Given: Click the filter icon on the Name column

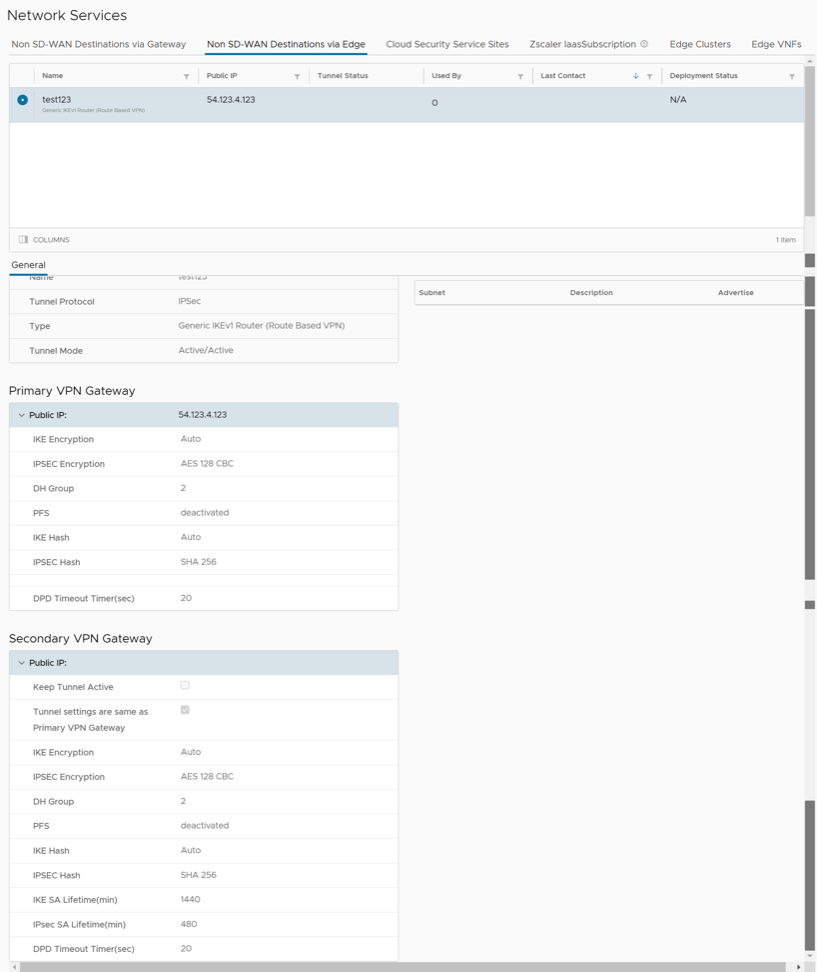Looking at the screenshot, I should pyautogui.click(x=187, y=75).
